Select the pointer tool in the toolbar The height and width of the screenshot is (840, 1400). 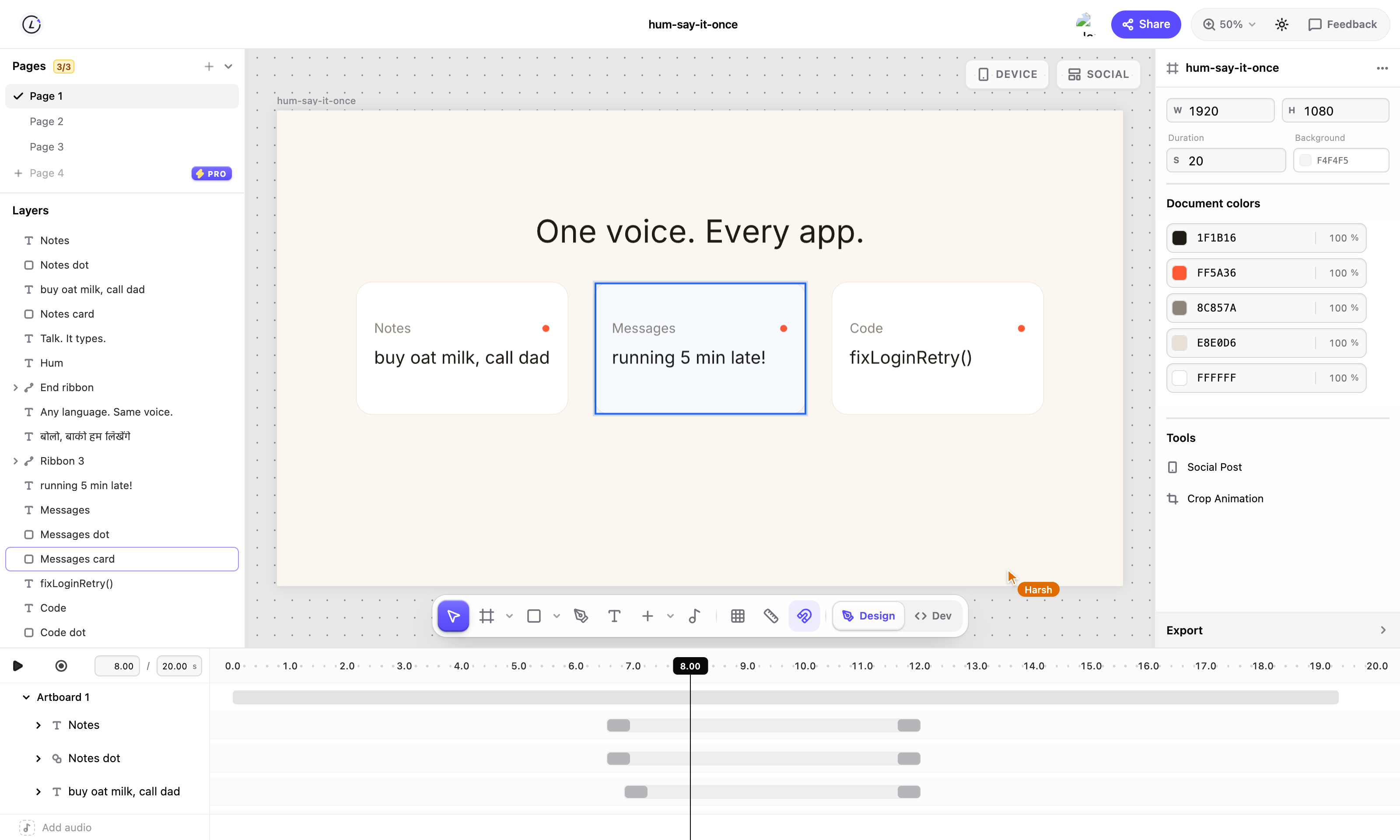tap(453, 616)
